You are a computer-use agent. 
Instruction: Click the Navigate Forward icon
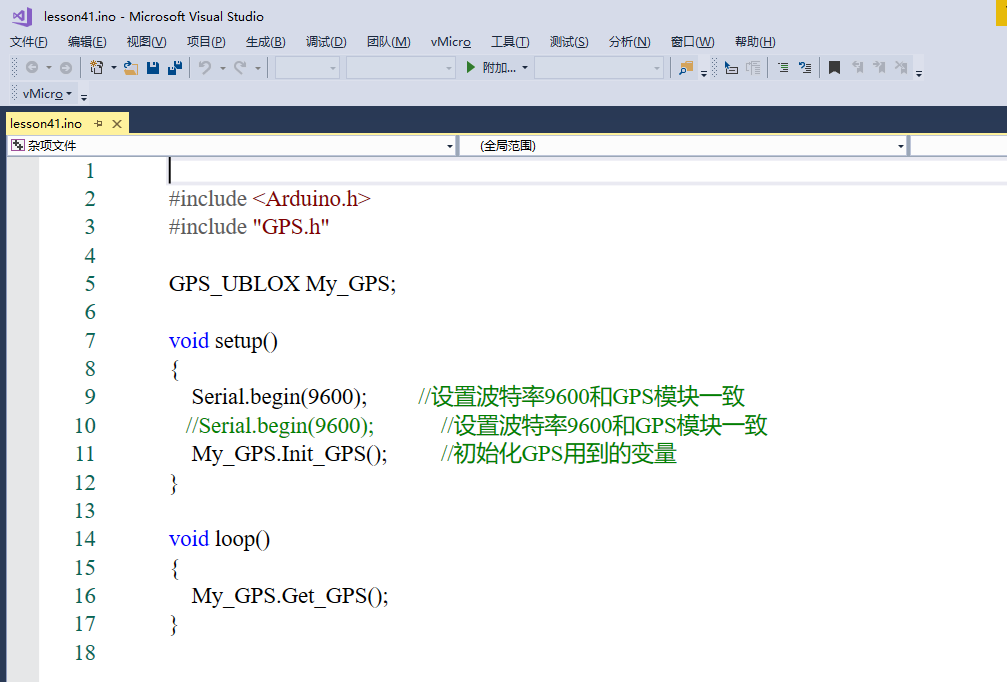click(64, 69)
